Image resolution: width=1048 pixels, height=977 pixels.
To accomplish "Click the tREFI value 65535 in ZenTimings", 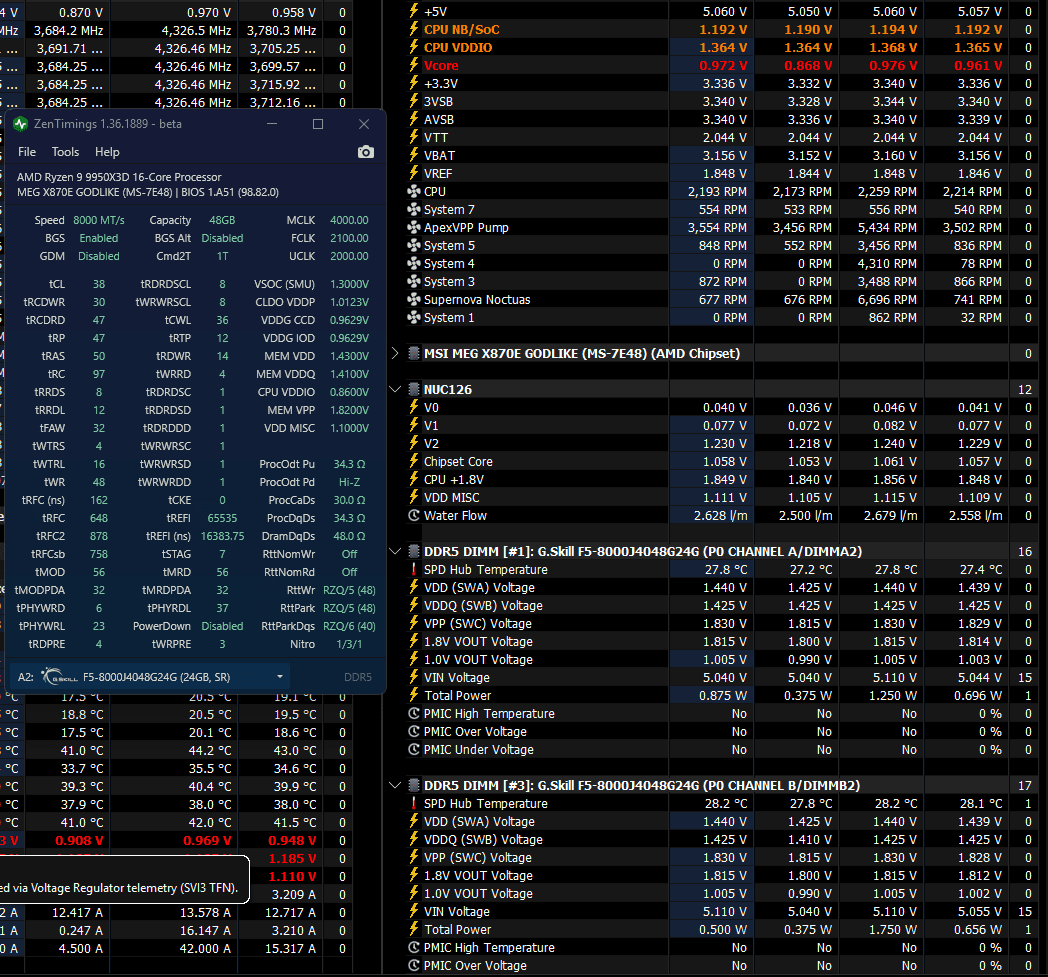I will pyautogui.click(x=223, y=518).
